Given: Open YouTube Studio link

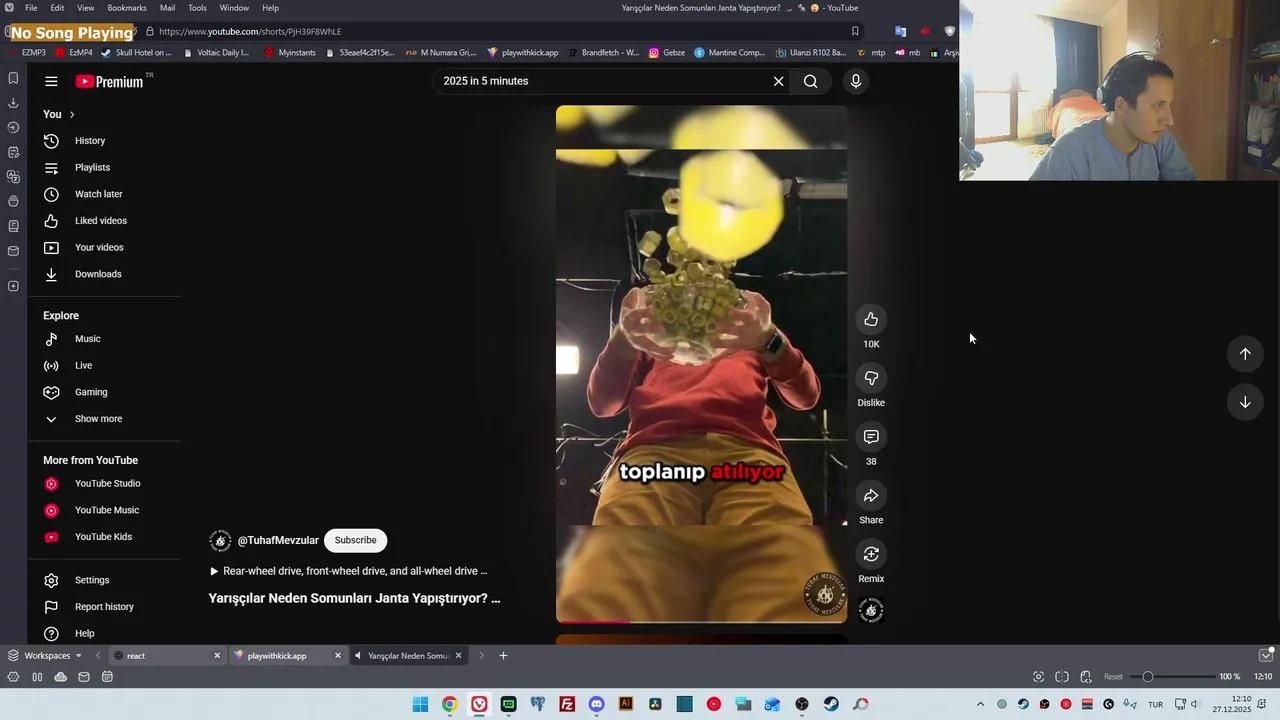Looking at the screenshot, I should point(107,484).
